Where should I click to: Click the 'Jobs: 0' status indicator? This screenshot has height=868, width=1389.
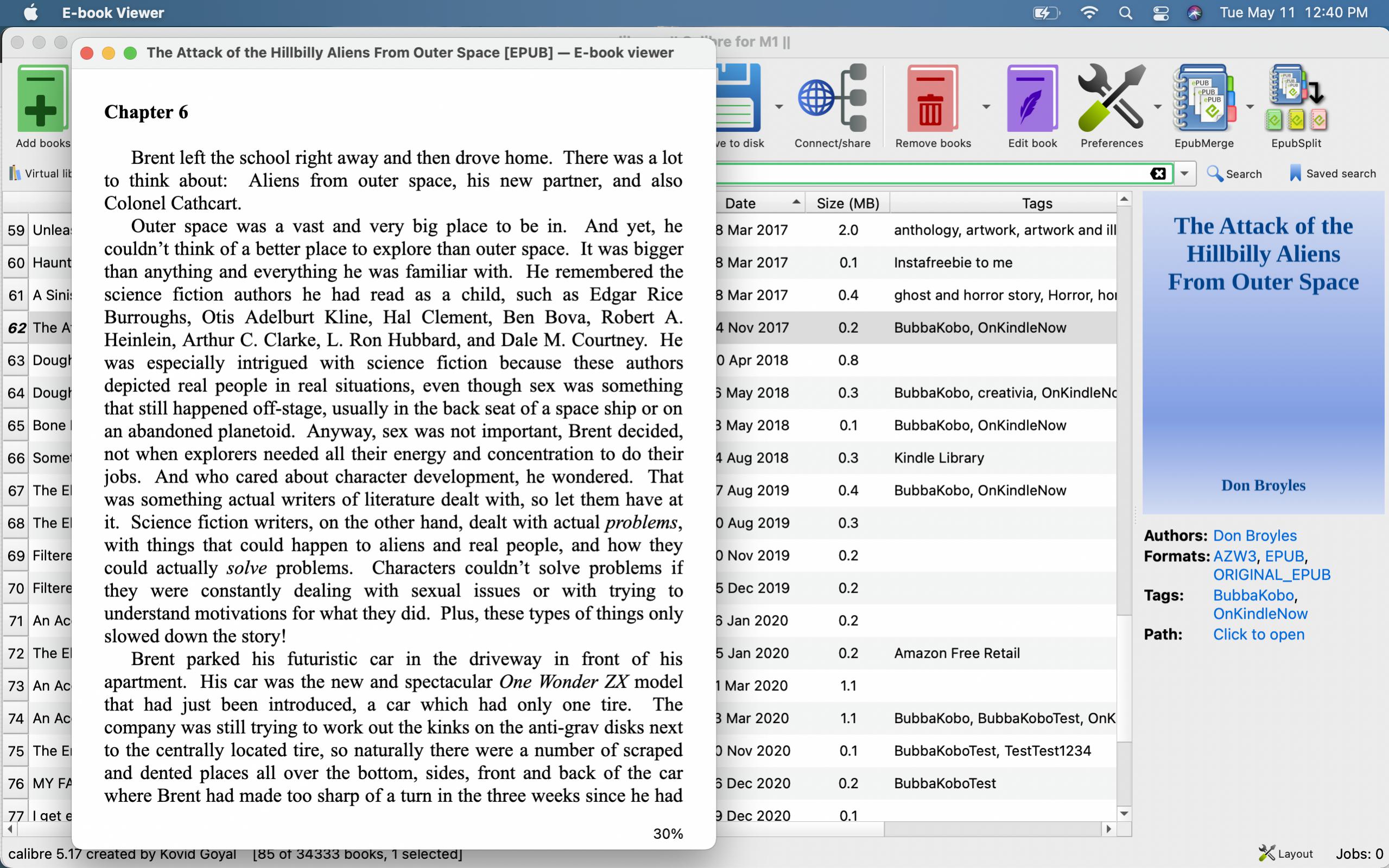[1359, 854]
